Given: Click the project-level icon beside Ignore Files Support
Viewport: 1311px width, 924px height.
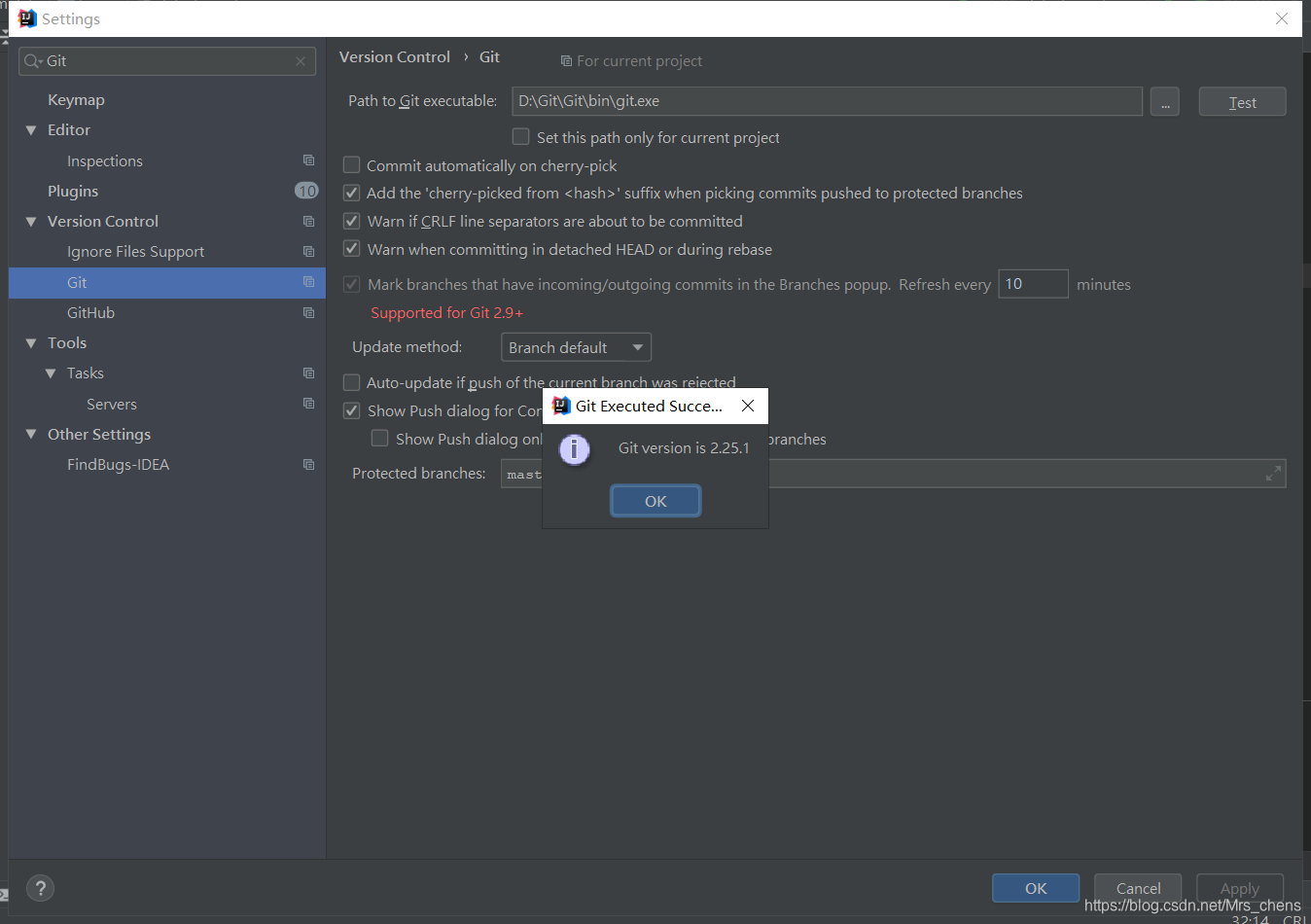Looking at the screenshot, I should point(308,251).
